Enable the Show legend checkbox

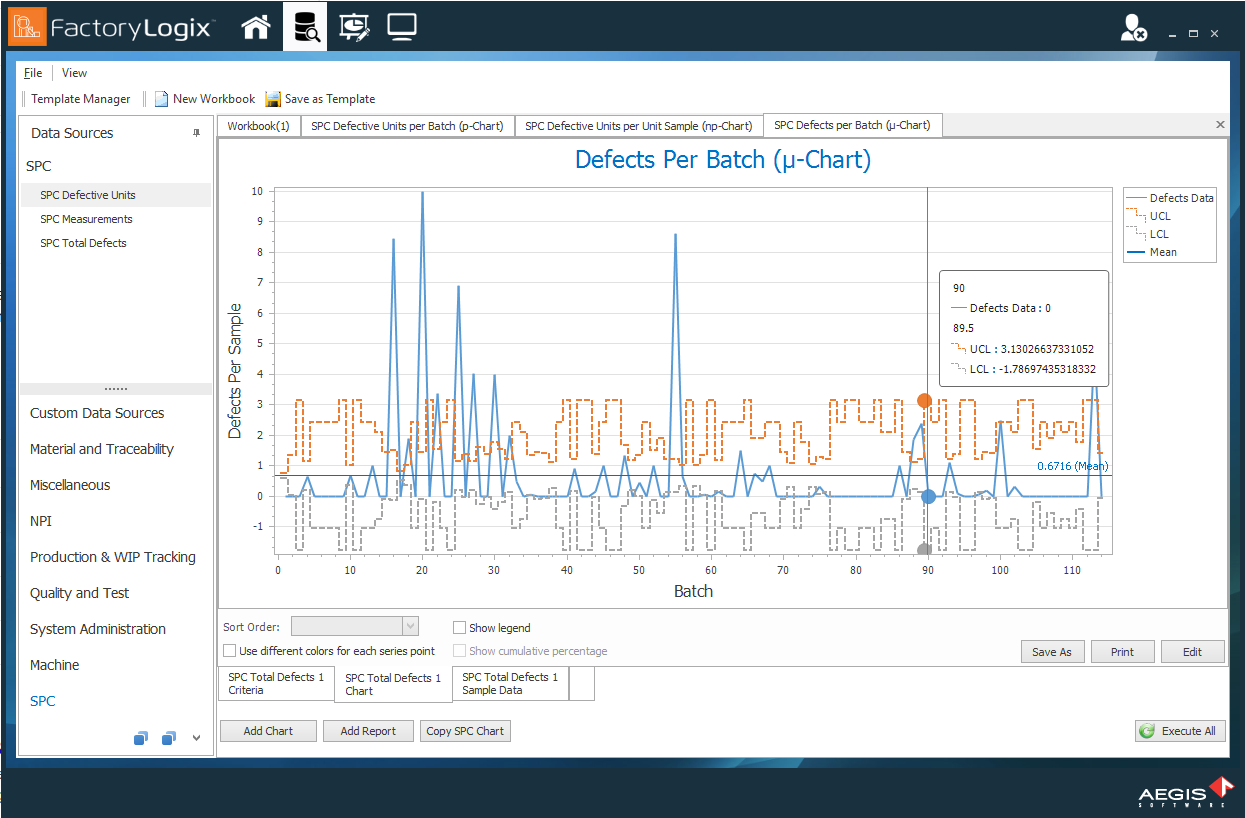(x=460, y=628)
